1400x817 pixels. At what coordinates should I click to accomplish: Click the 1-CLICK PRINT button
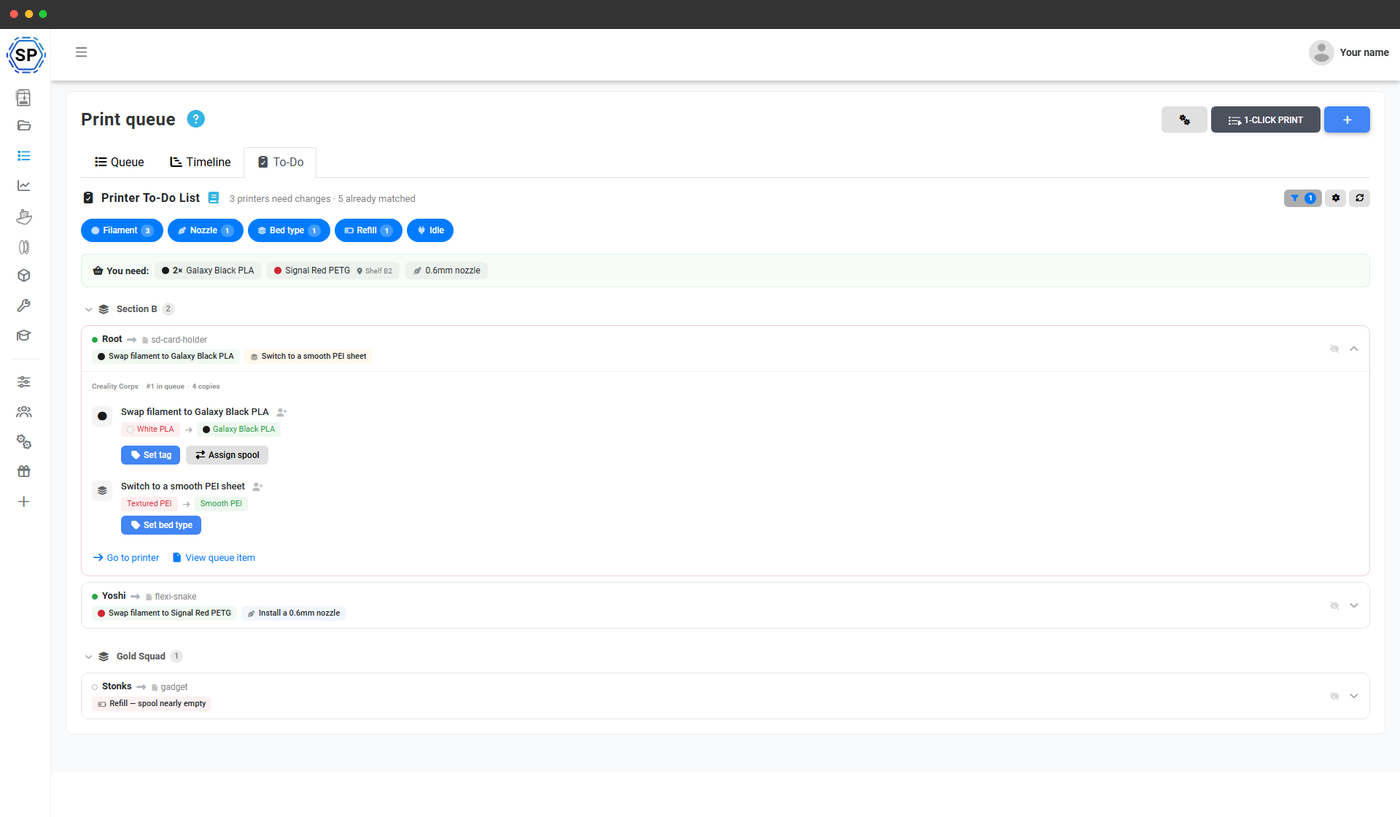point(1265,120)
